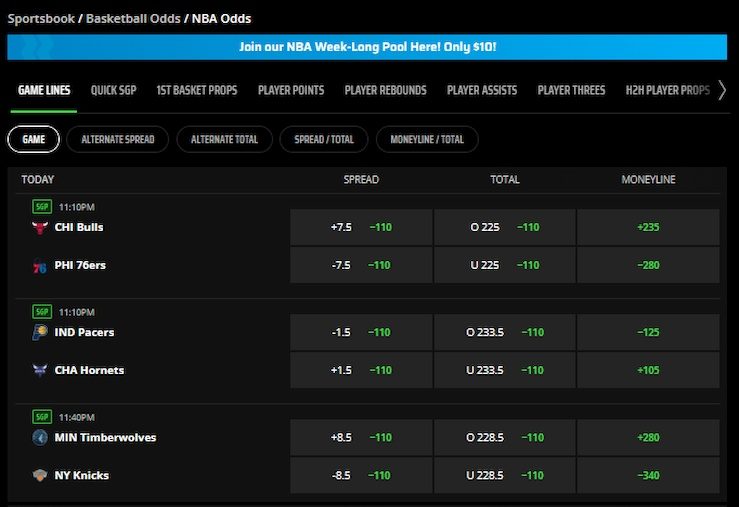Select the Moneyline / Total filter
The image size is (739, 507).
[x=427, y=139]
